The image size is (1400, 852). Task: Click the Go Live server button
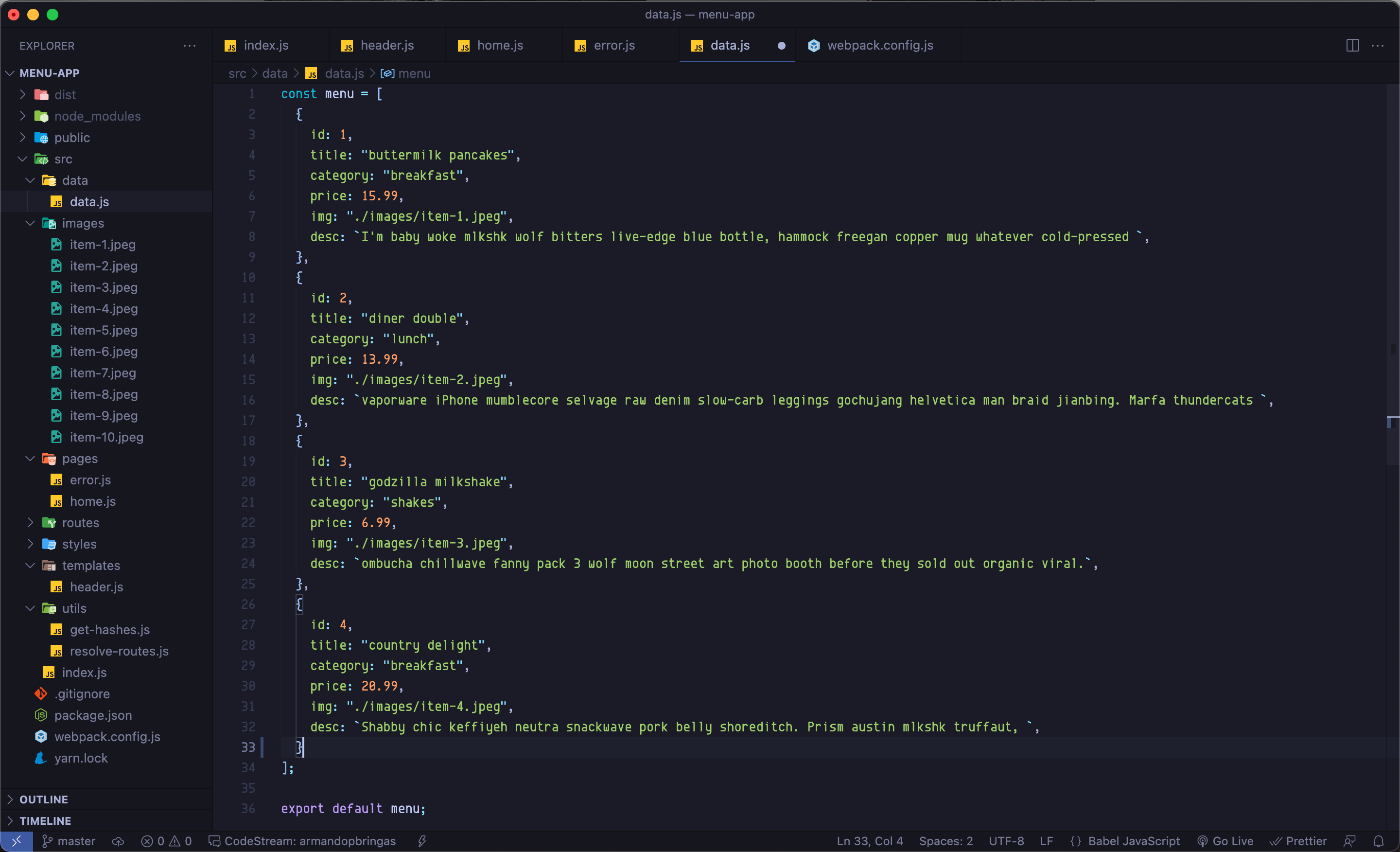1225,841
